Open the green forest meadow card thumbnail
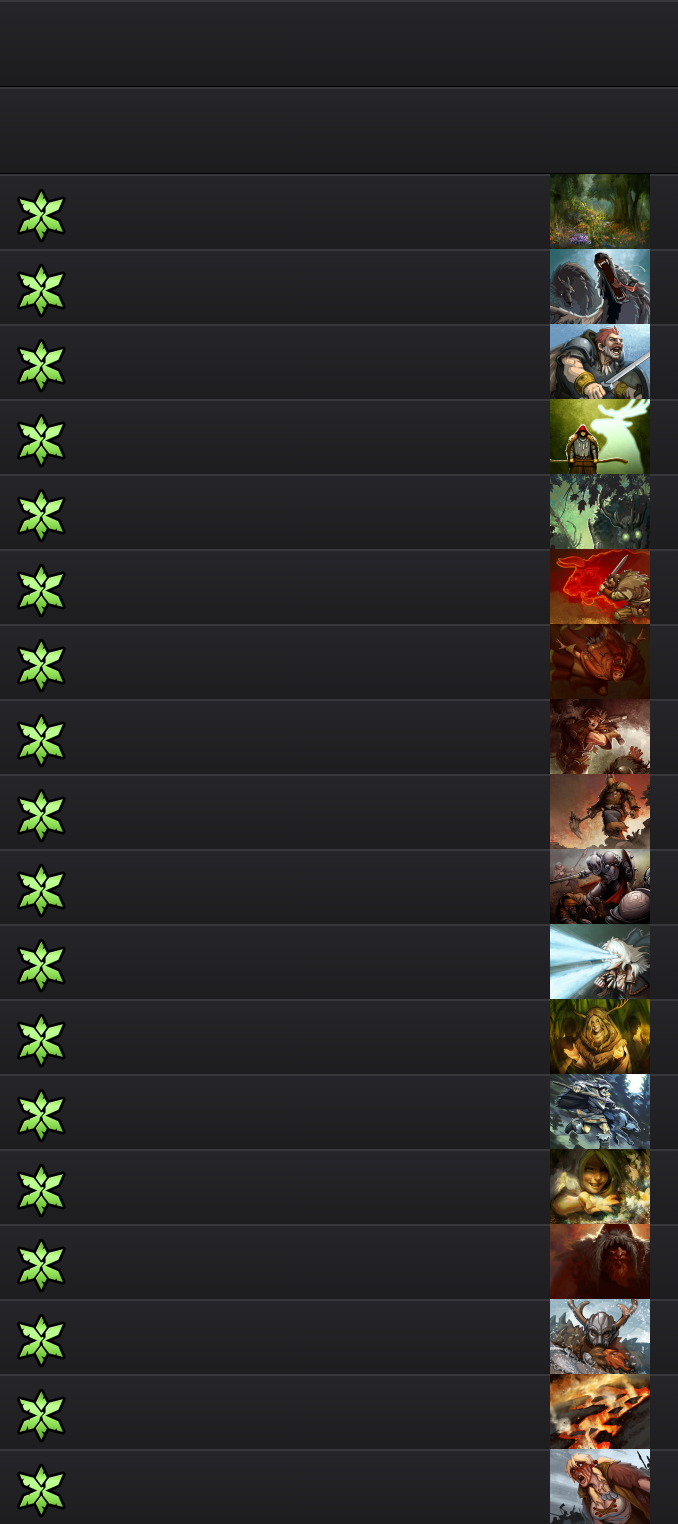The image size is (678, 1524). pyautogui.click(x=600, y=211)
